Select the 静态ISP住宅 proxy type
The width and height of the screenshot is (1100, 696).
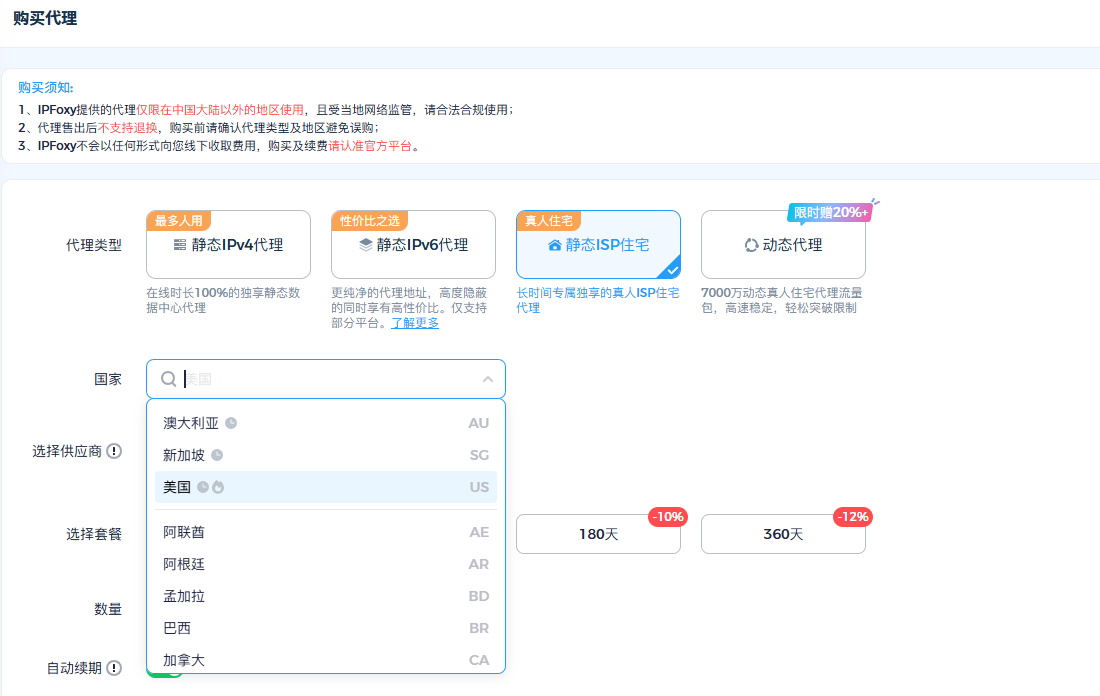click(x=598, y=245)
